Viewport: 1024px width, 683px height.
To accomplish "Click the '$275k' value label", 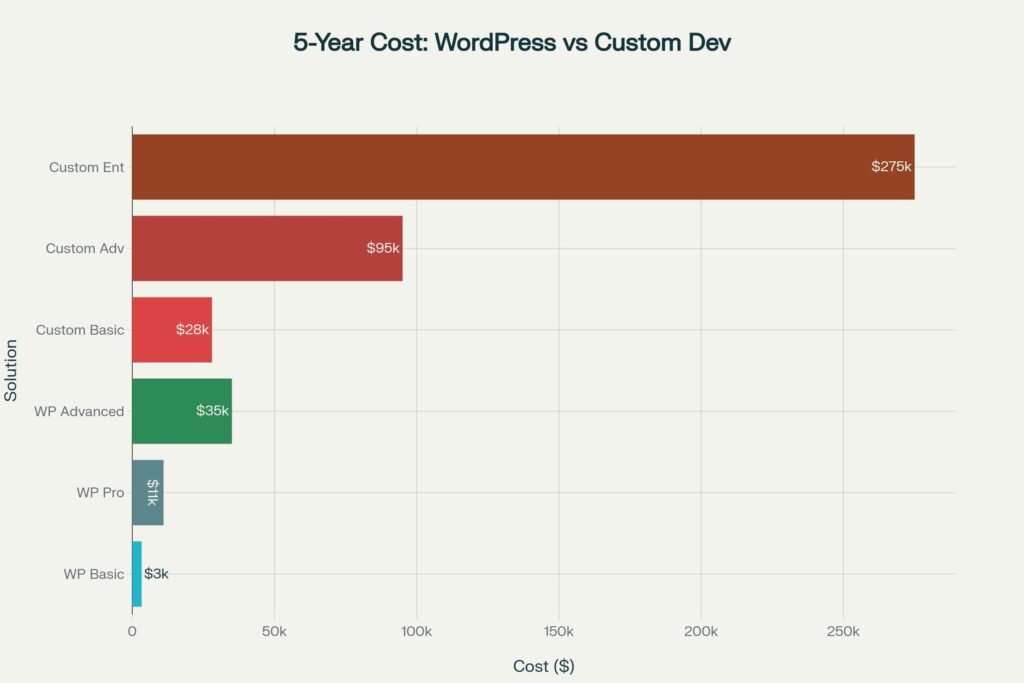I will (x=891, y=167).
